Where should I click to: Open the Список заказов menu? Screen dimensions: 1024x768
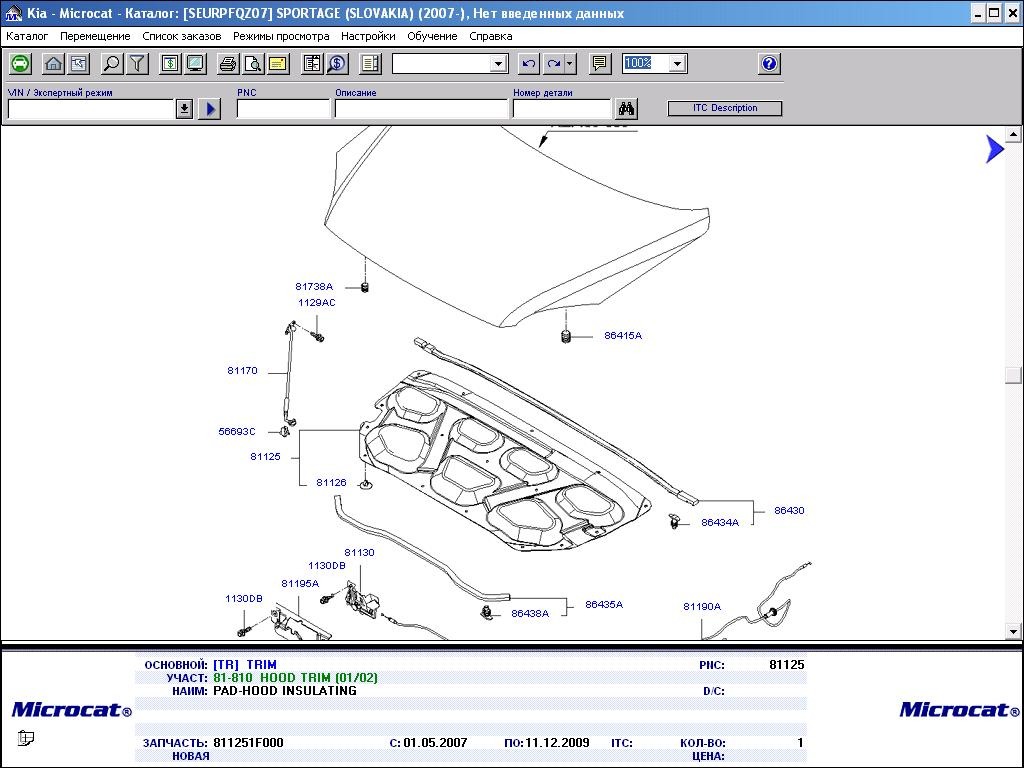pos(182,37)
